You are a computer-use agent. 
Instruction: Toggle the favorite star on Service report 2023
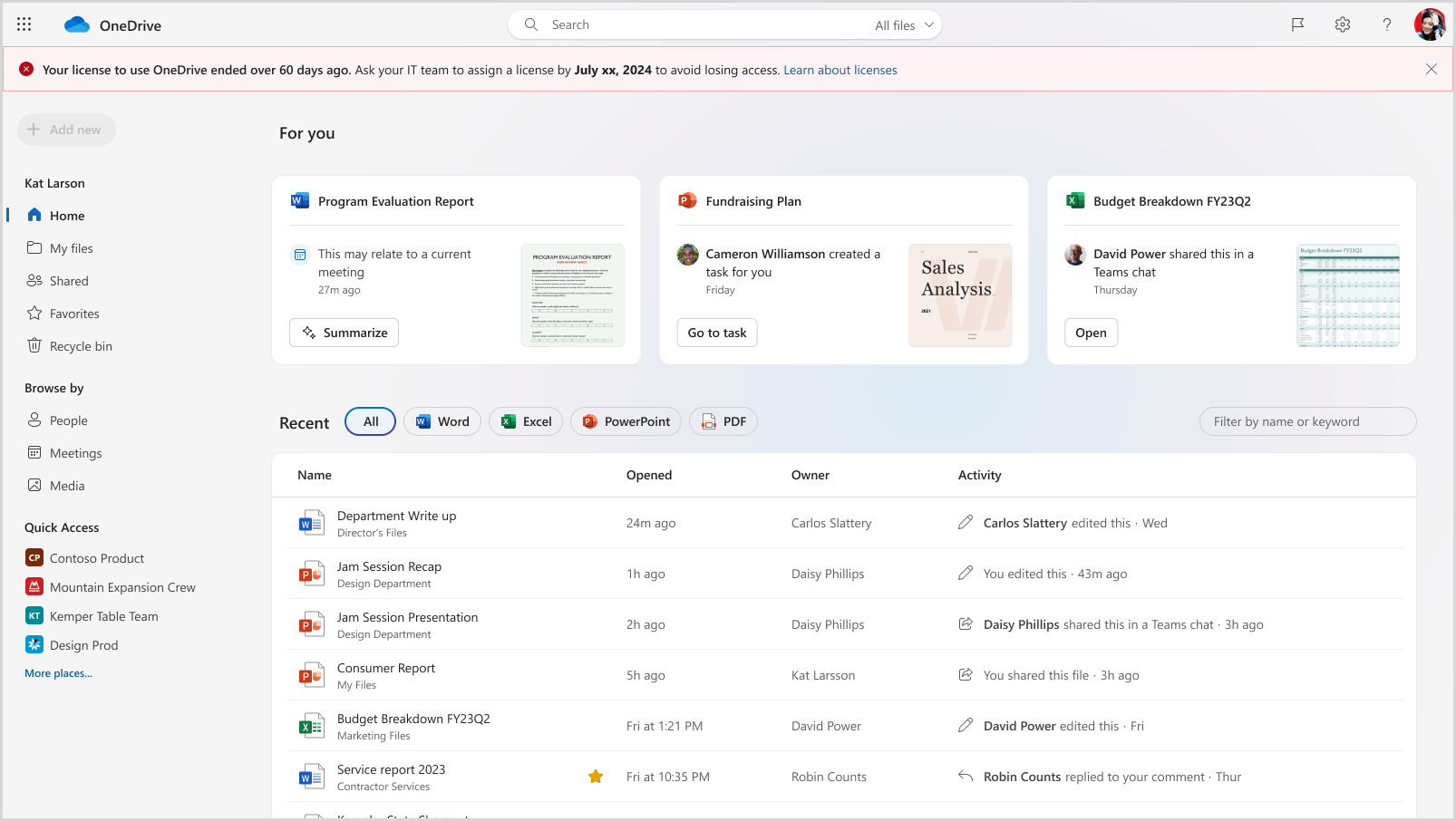[x=596, y=777]
